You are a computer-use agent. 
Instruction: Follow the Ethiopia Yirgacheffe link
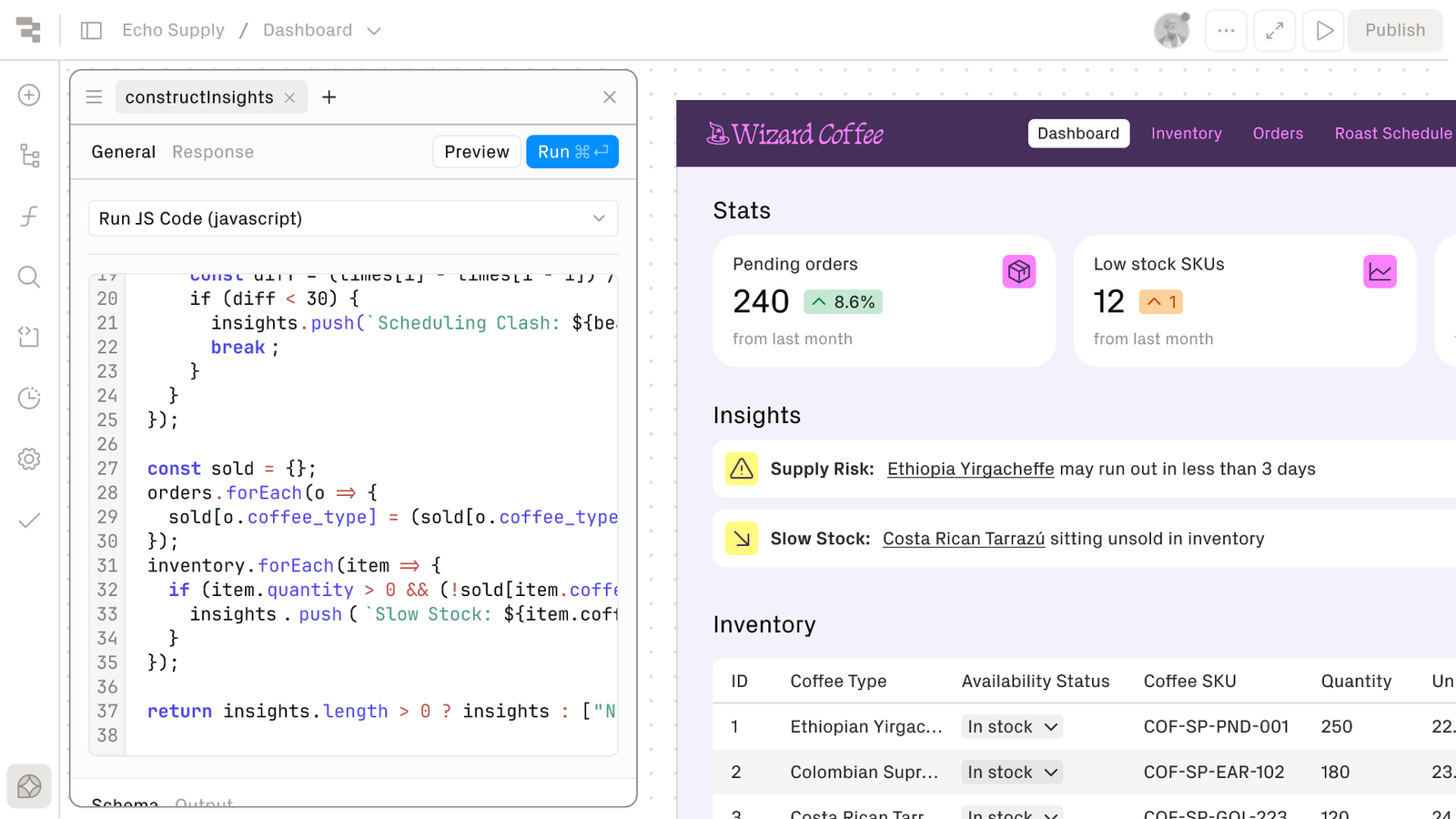pos(970,469)
